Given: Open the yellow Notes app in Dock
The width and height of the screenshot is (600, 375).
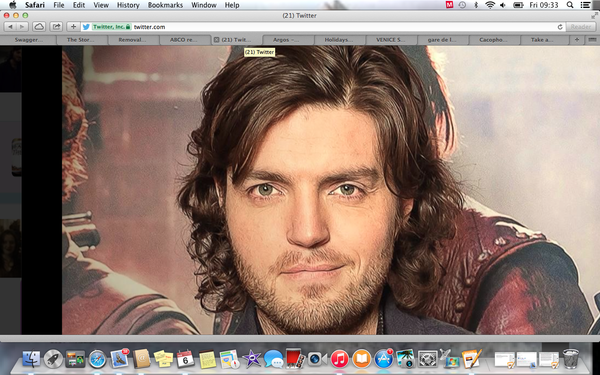Looking at the screenshot, I should (207, 359).
